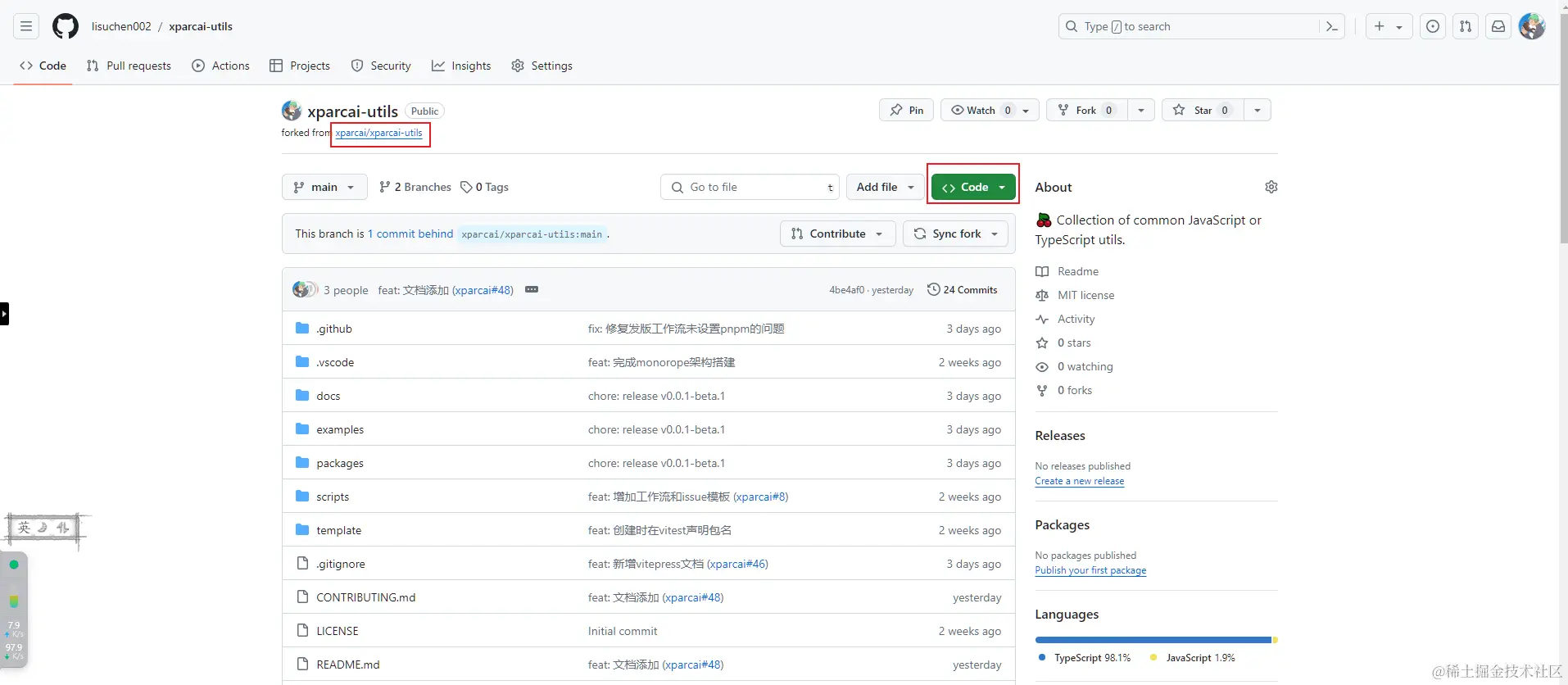
Task: Open the template folder icon
Action: point(302,529)
